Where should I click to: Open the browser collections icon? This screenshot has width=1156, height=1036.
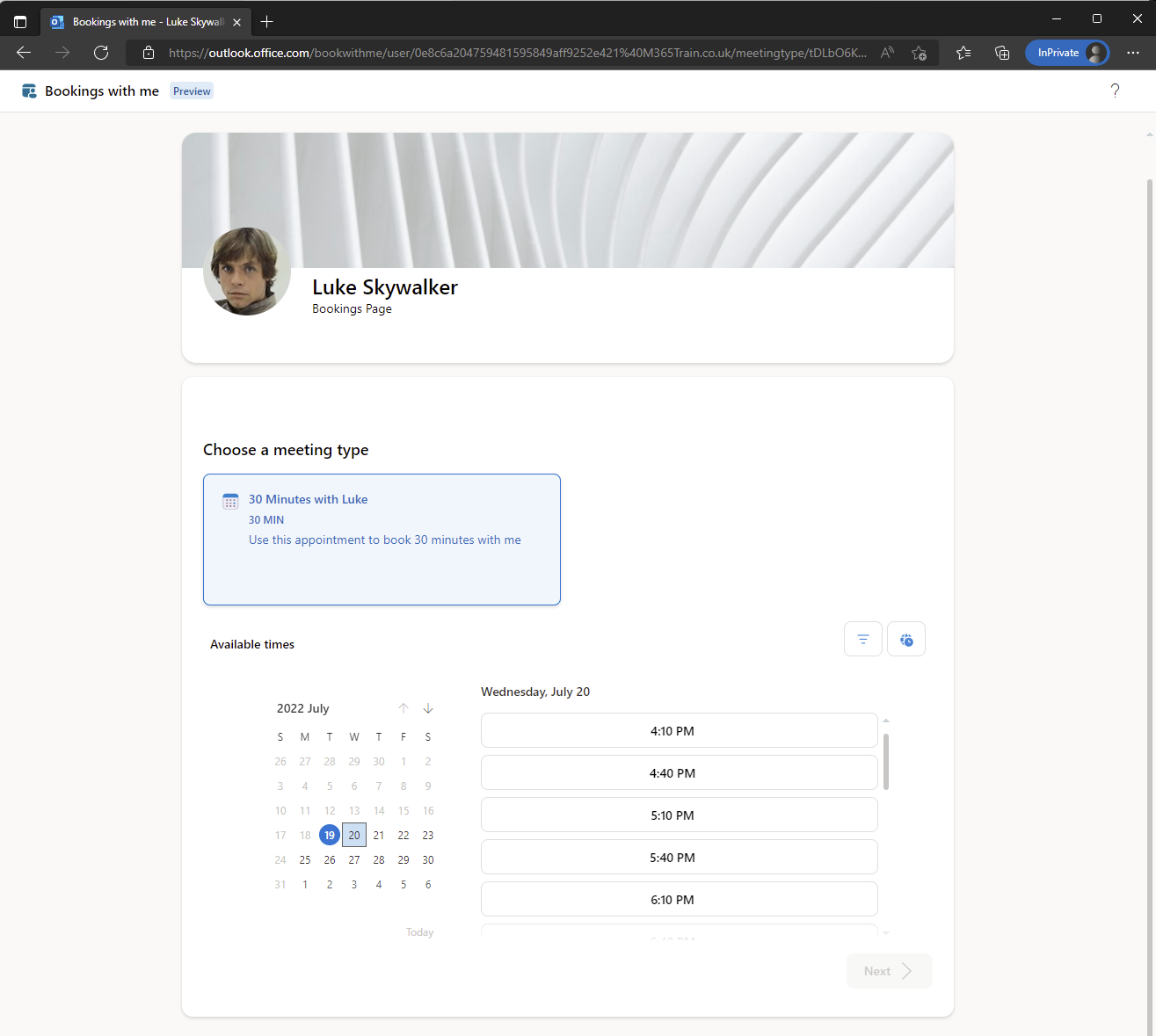point(1002,53)
